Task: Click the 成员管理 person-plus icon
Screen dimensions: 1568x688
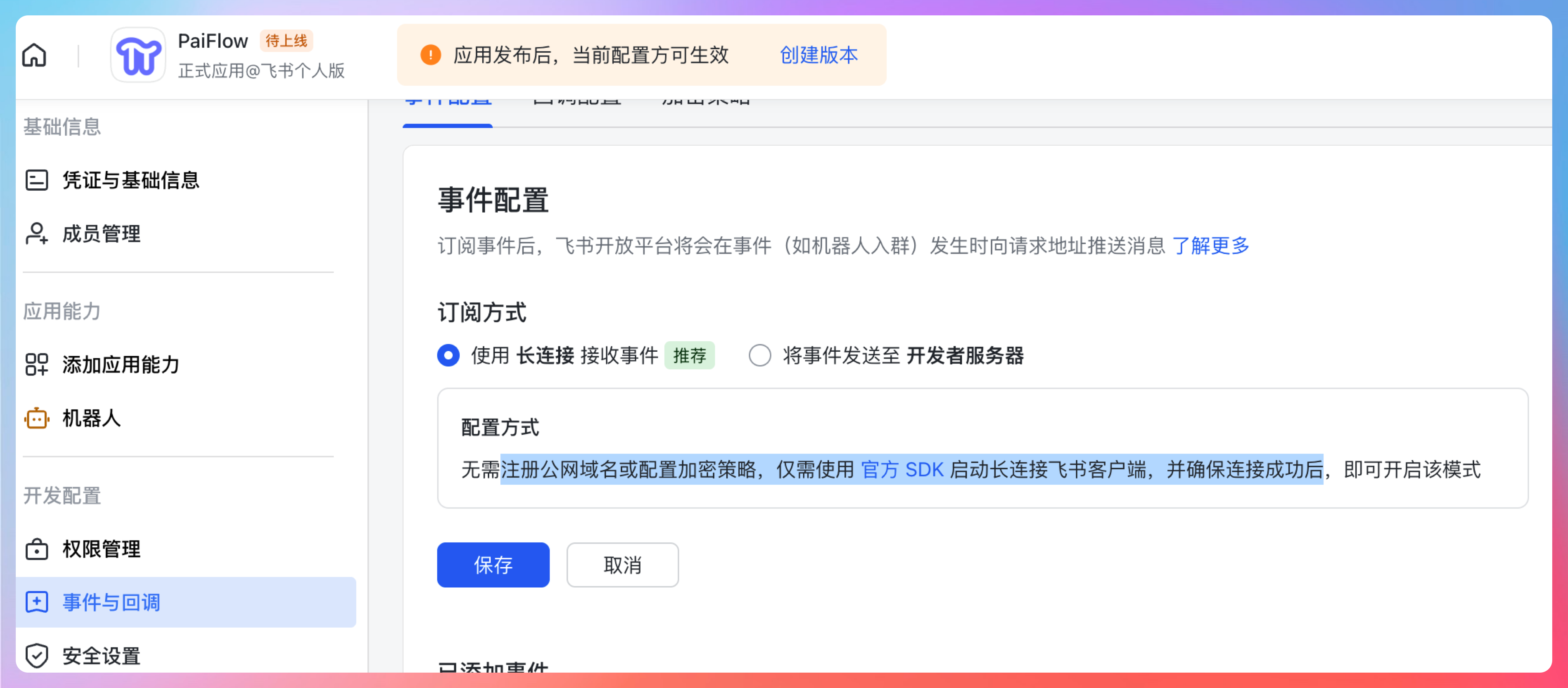Action: point(37,234)
